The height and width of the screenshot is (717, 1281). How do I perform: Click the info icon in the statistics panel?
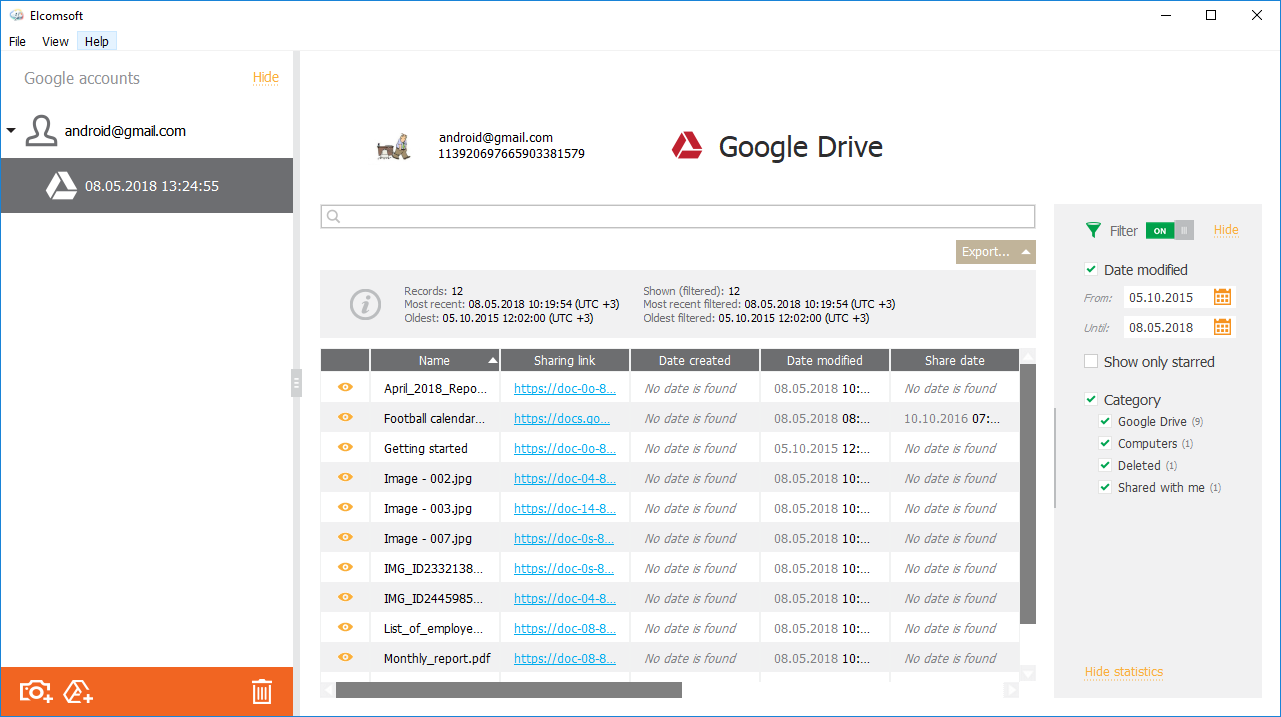click(365, 305)
